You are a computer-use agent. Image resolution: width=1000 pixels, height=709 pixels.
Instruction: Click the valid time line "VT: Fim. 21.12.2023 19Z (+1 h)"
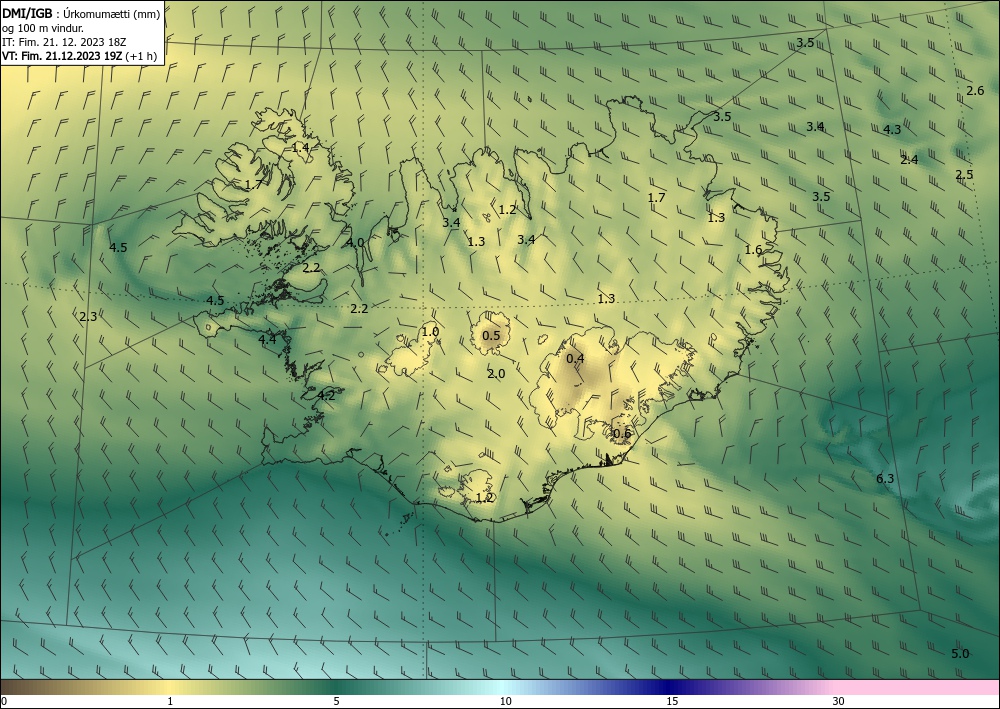[x=79, y=56]
